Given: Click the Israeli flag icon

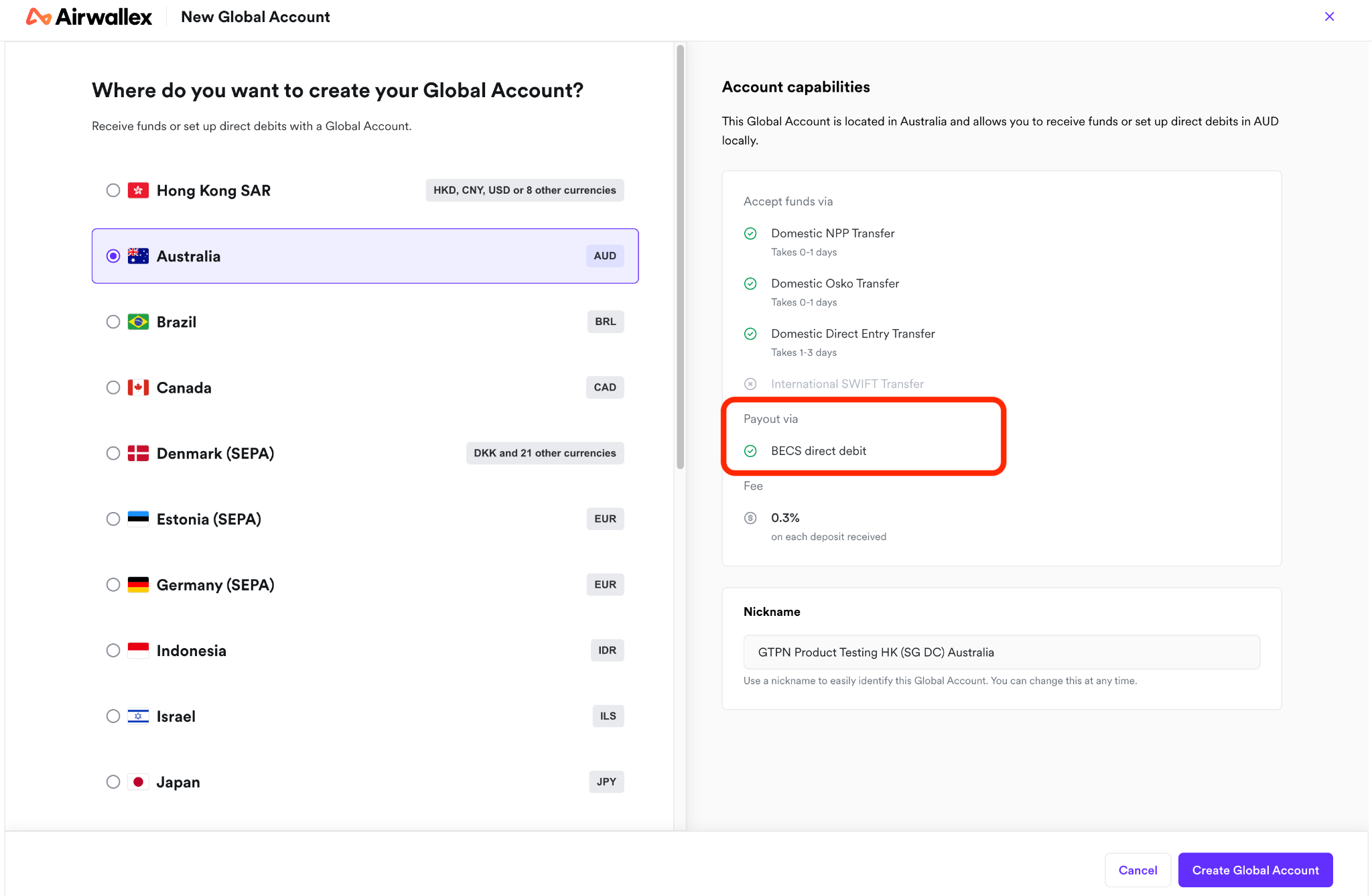Looking at the screenshot, I should (138, 716).
